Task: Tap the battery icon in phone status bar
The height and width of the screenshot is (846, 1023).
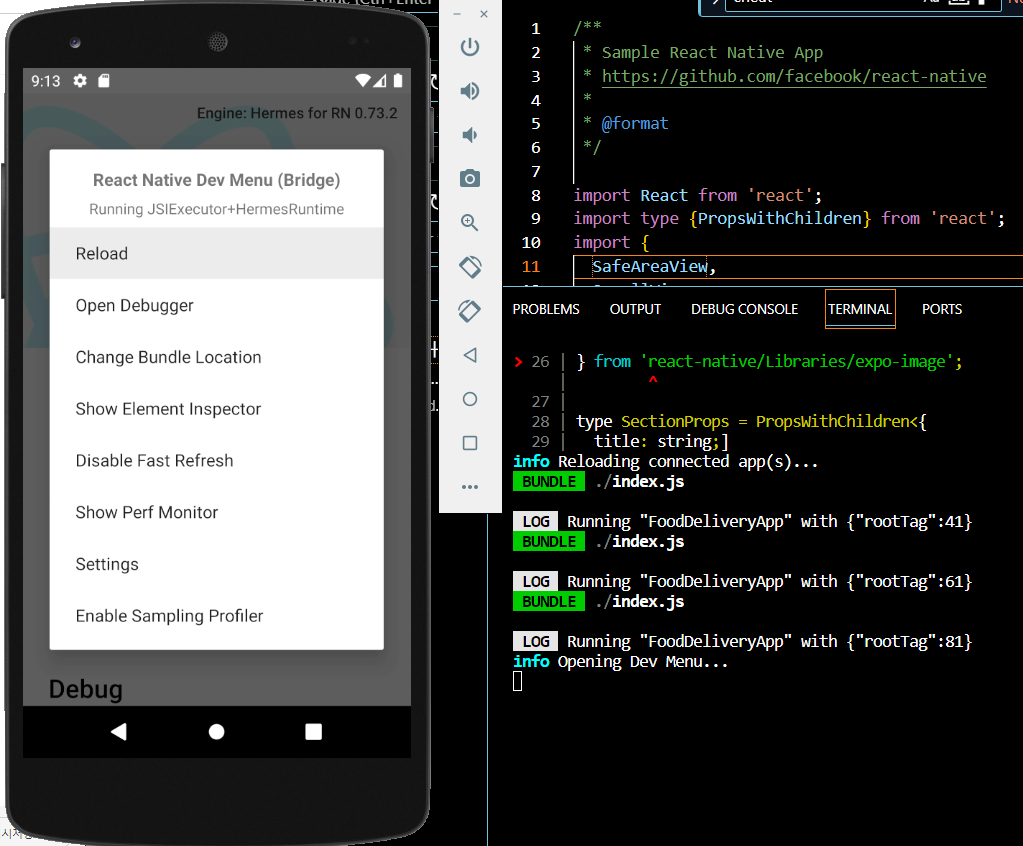Action: pos(398,81)
